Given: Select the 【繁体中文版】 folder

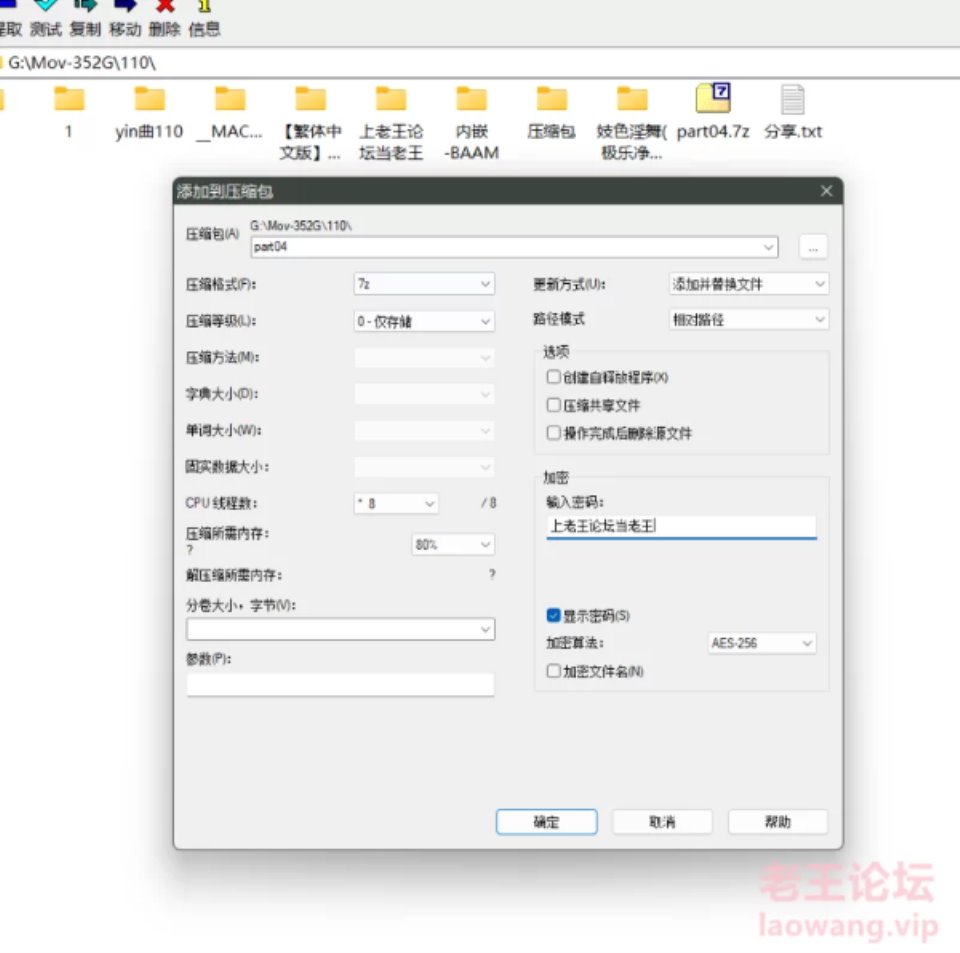Looking at the screenshot, I should (310, 123).
